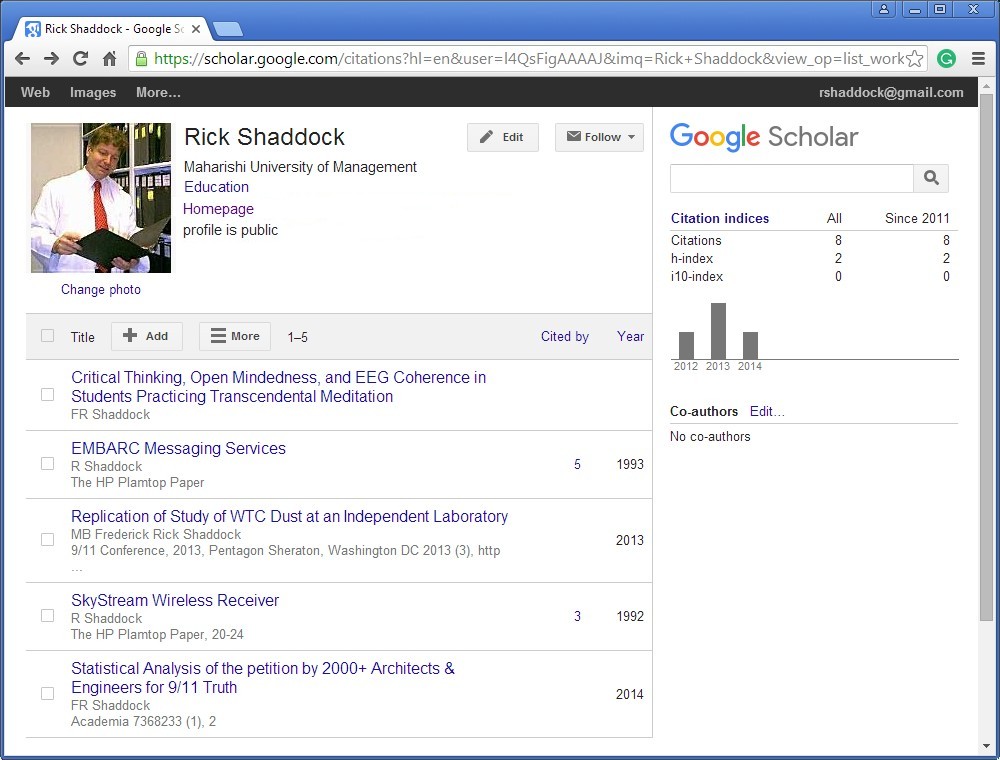Check the Critical Thinking article checkbox
The image size is (1000, 760).
47,395
